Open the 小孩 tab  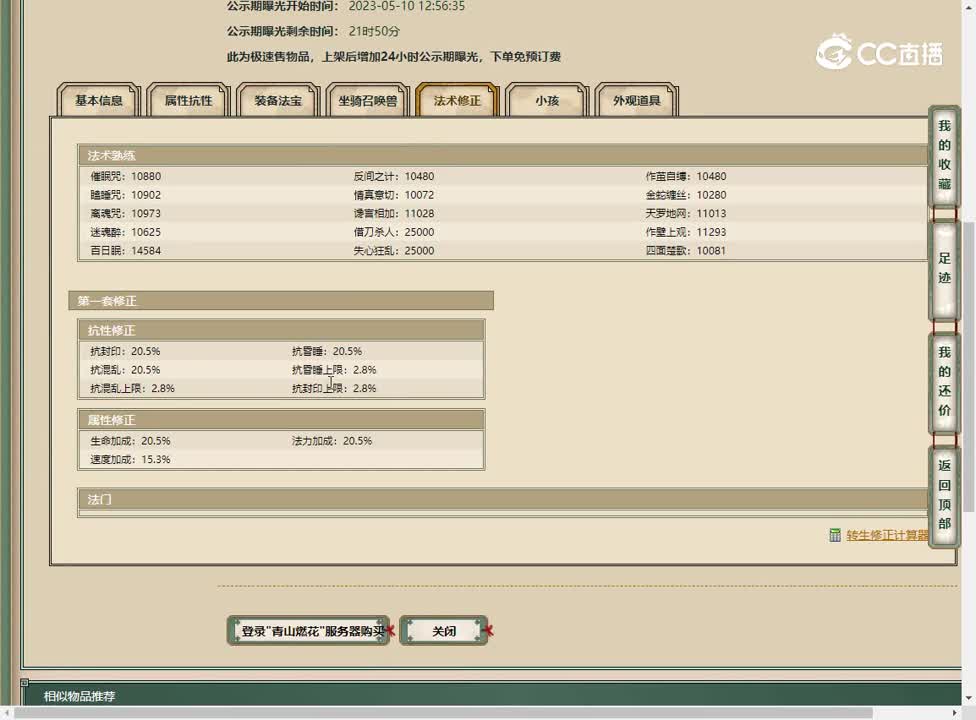pyautogui.click(x=547, y=100)
